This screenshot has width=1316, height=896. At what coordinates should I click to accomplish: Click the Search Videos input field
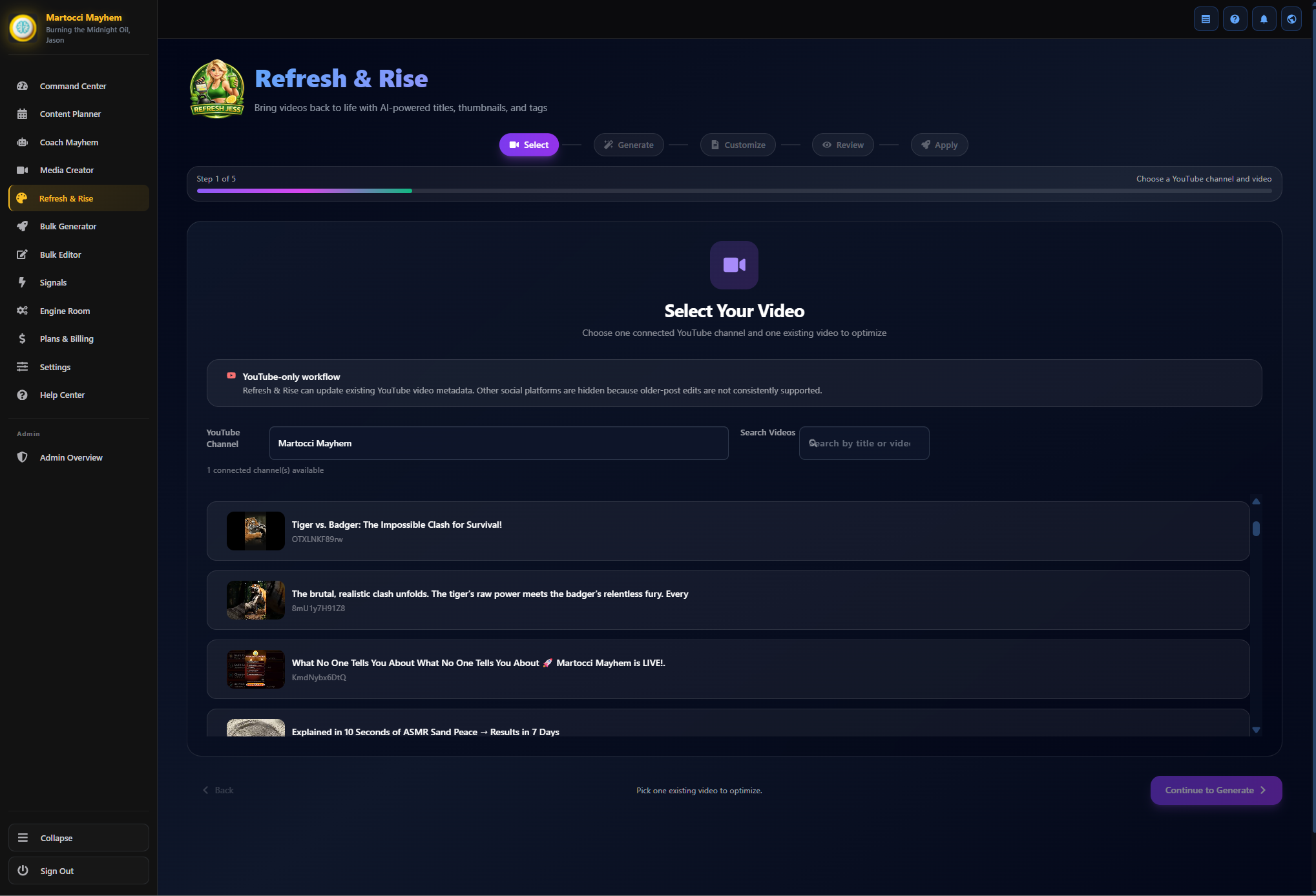pos(864,443)
